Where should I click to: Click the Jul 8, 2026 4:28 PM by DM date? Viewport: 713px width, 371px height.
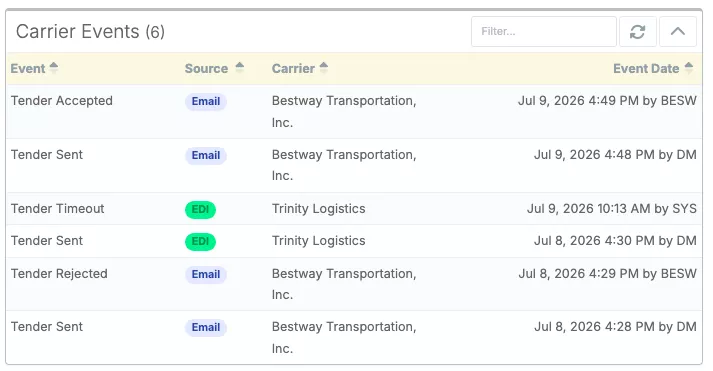(x=615, y=326)
